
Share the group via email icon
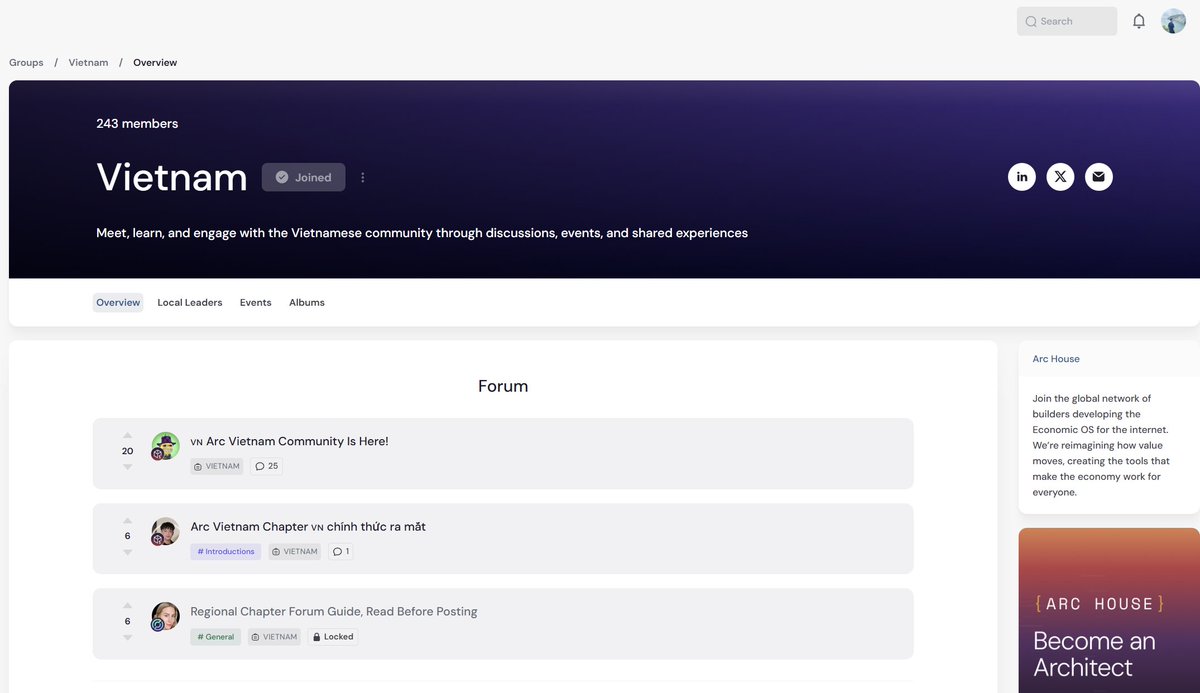tap(1098, 177)
